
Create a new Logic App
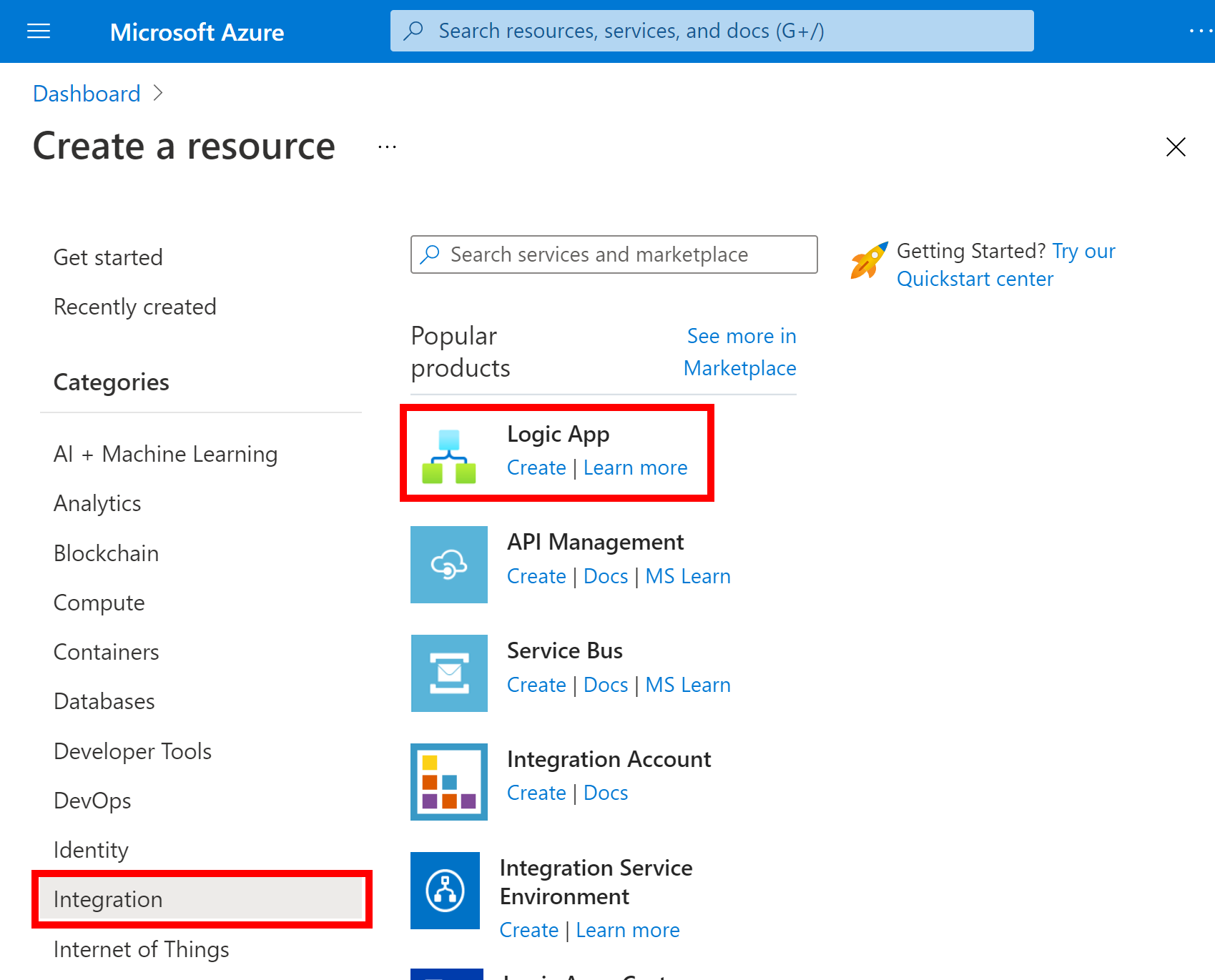536,467
